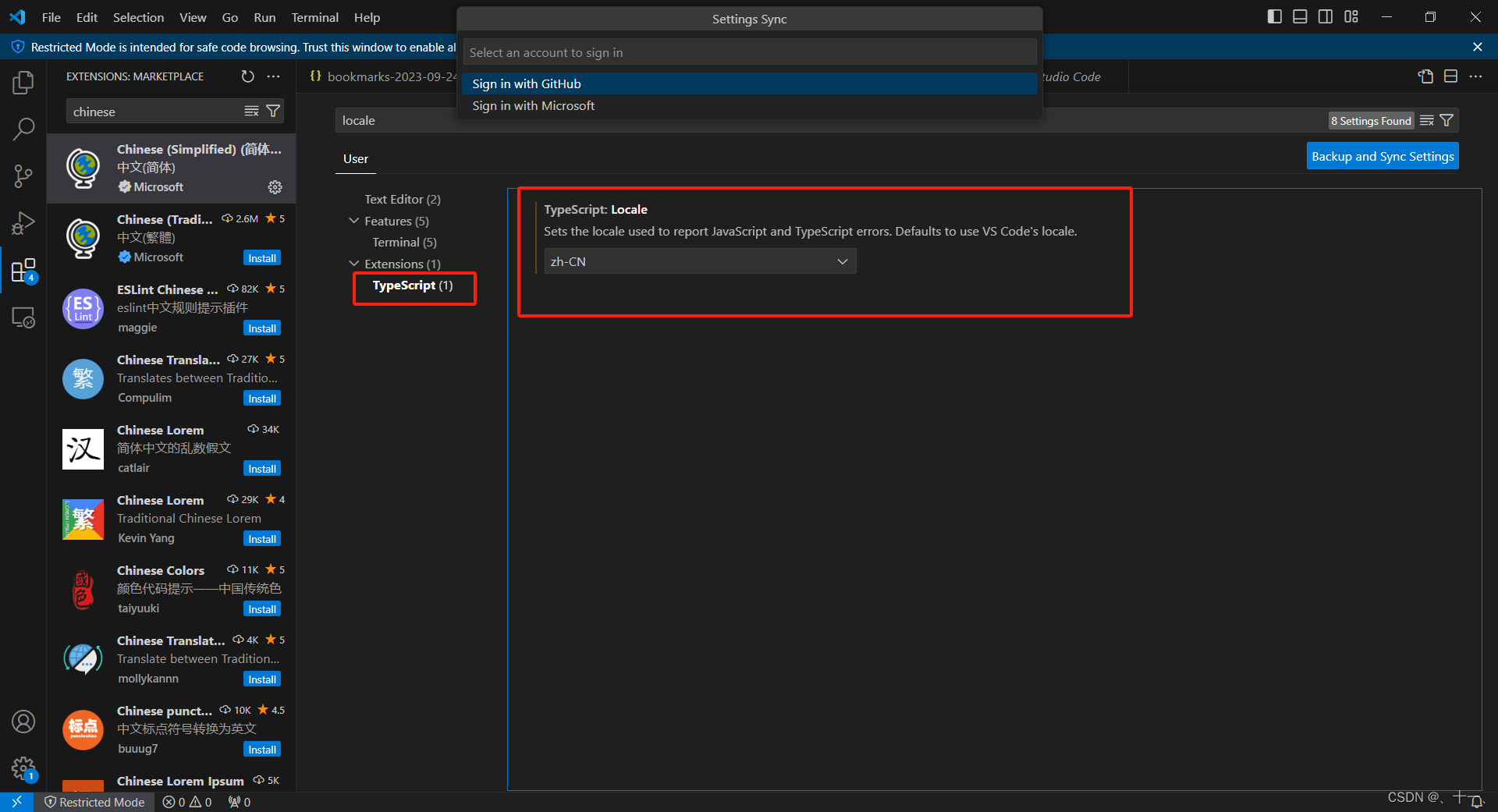This screenshot has height=812, width=1498.
Task: Install Chinese (Traditional) language pack
Action: 262,258
